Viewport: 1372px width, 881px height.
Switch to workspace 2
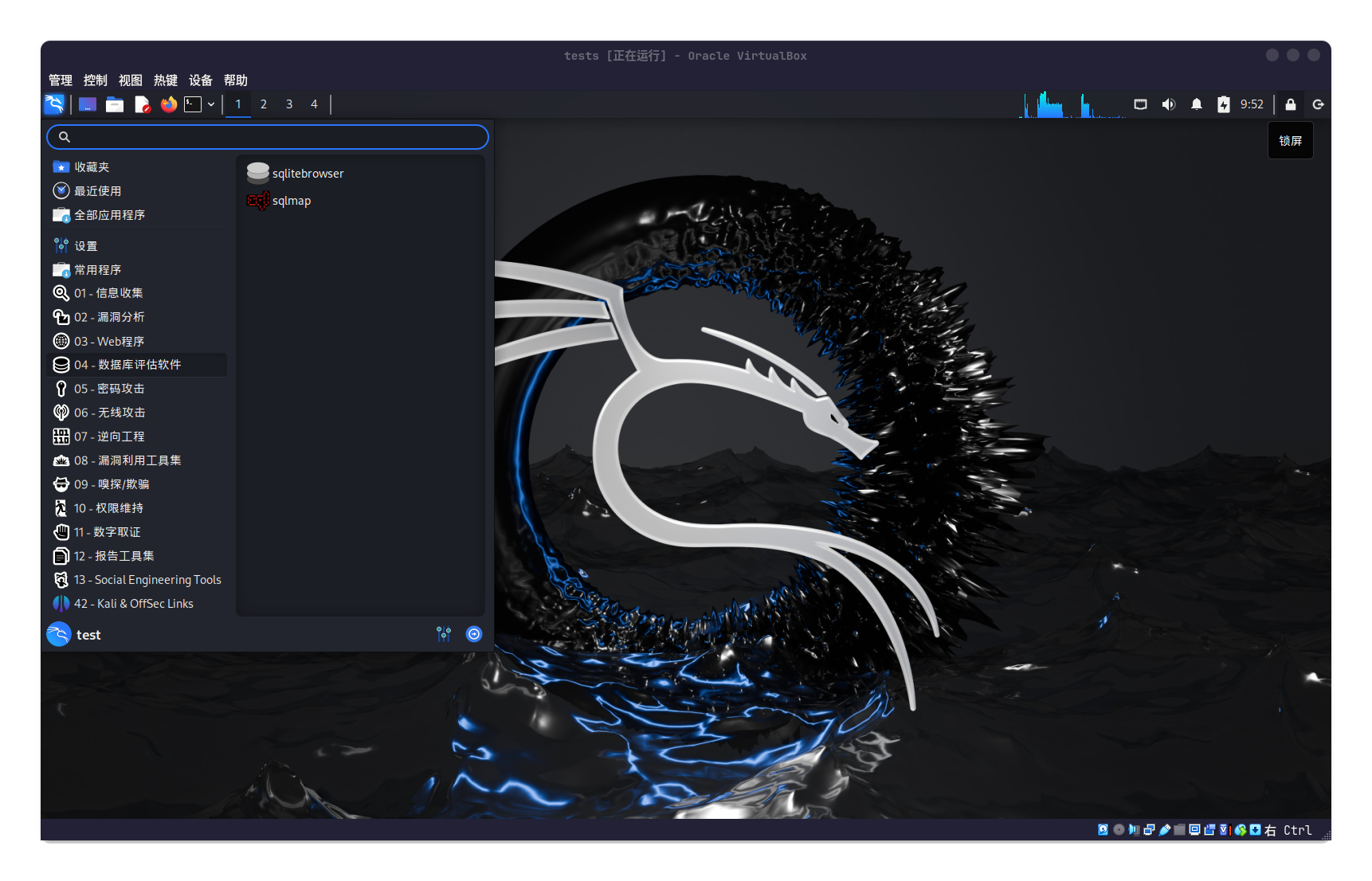click(264, 104)
